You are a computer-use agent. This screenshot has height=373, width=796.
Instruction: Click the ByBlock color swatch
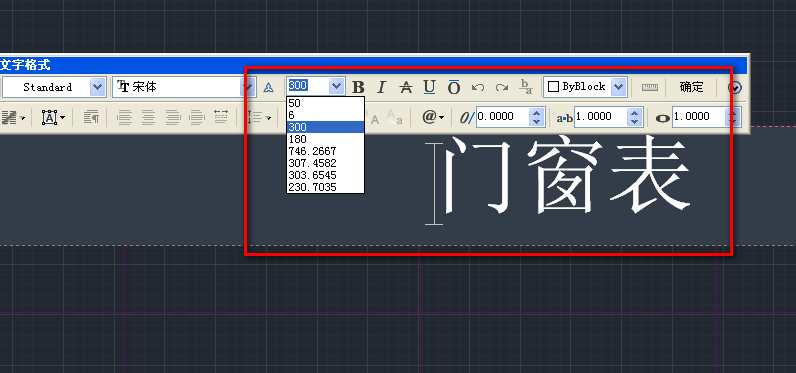coord(554,87)
